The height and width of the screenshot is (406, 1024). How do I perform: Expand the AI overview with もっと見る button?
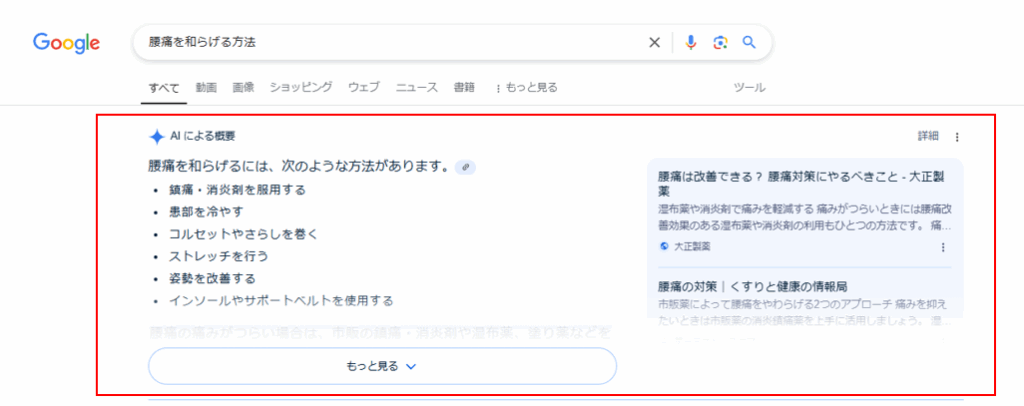click(x=382, y=366)
